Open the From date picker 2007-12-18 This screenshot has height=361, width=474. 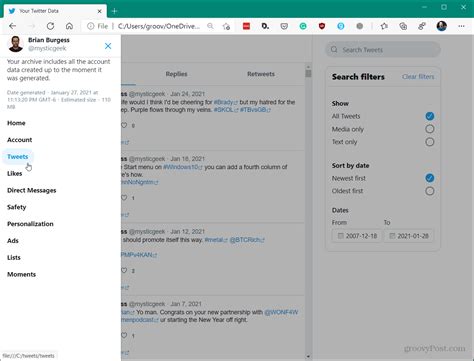(x=357, y=236)
